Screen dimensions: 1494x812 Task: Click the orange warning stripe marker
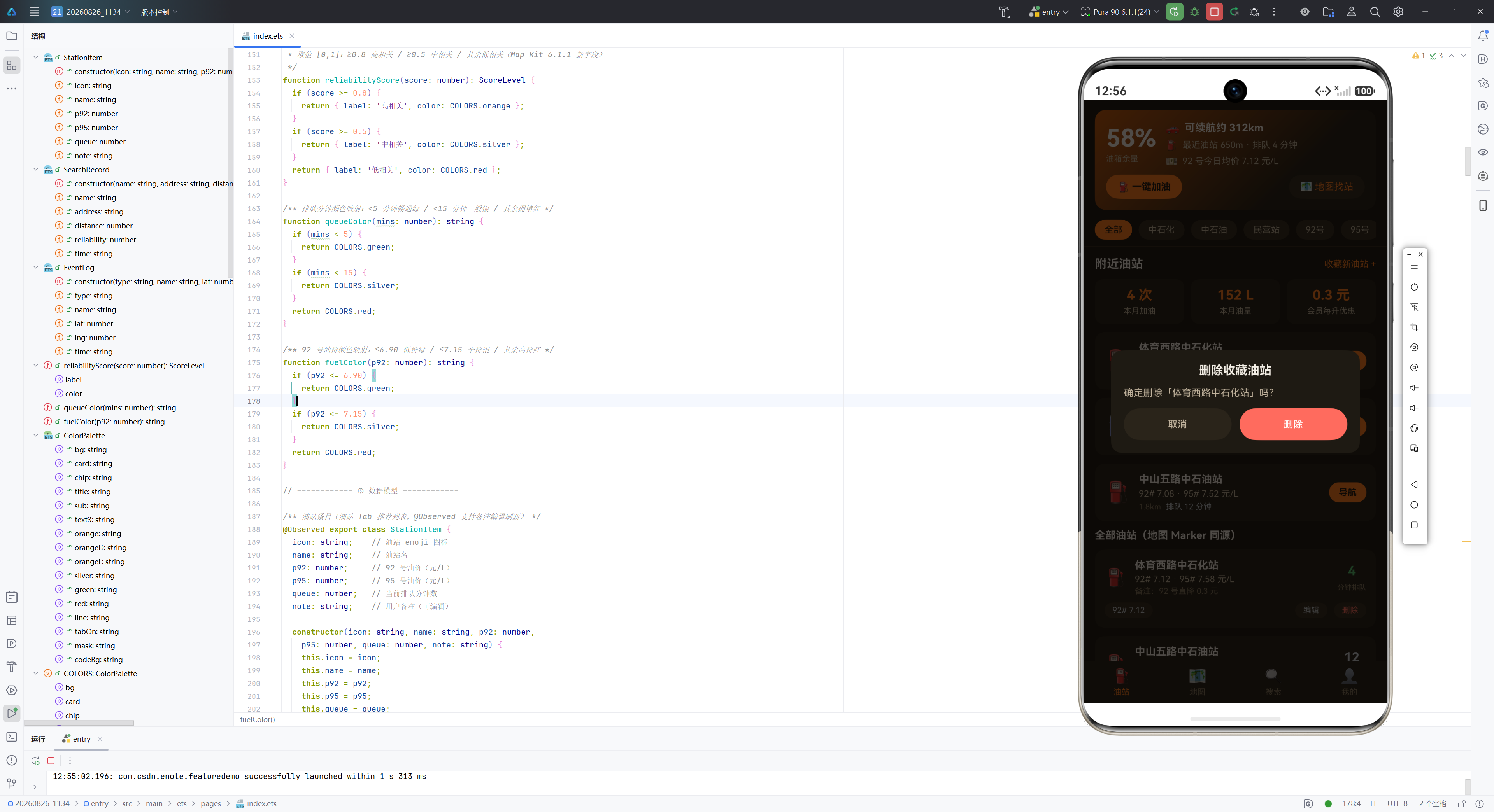[x=1466, y=541]
